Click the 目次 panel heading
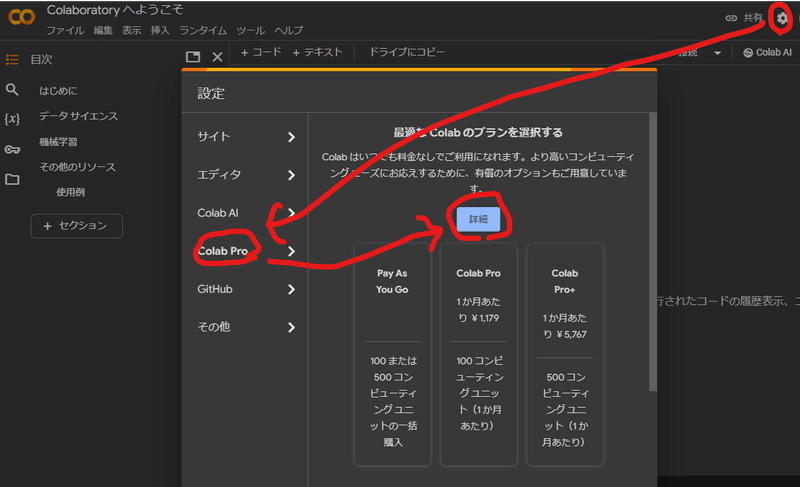Image resolution: width=800 pixels, height=487 pixels. (x=41, y=60)
